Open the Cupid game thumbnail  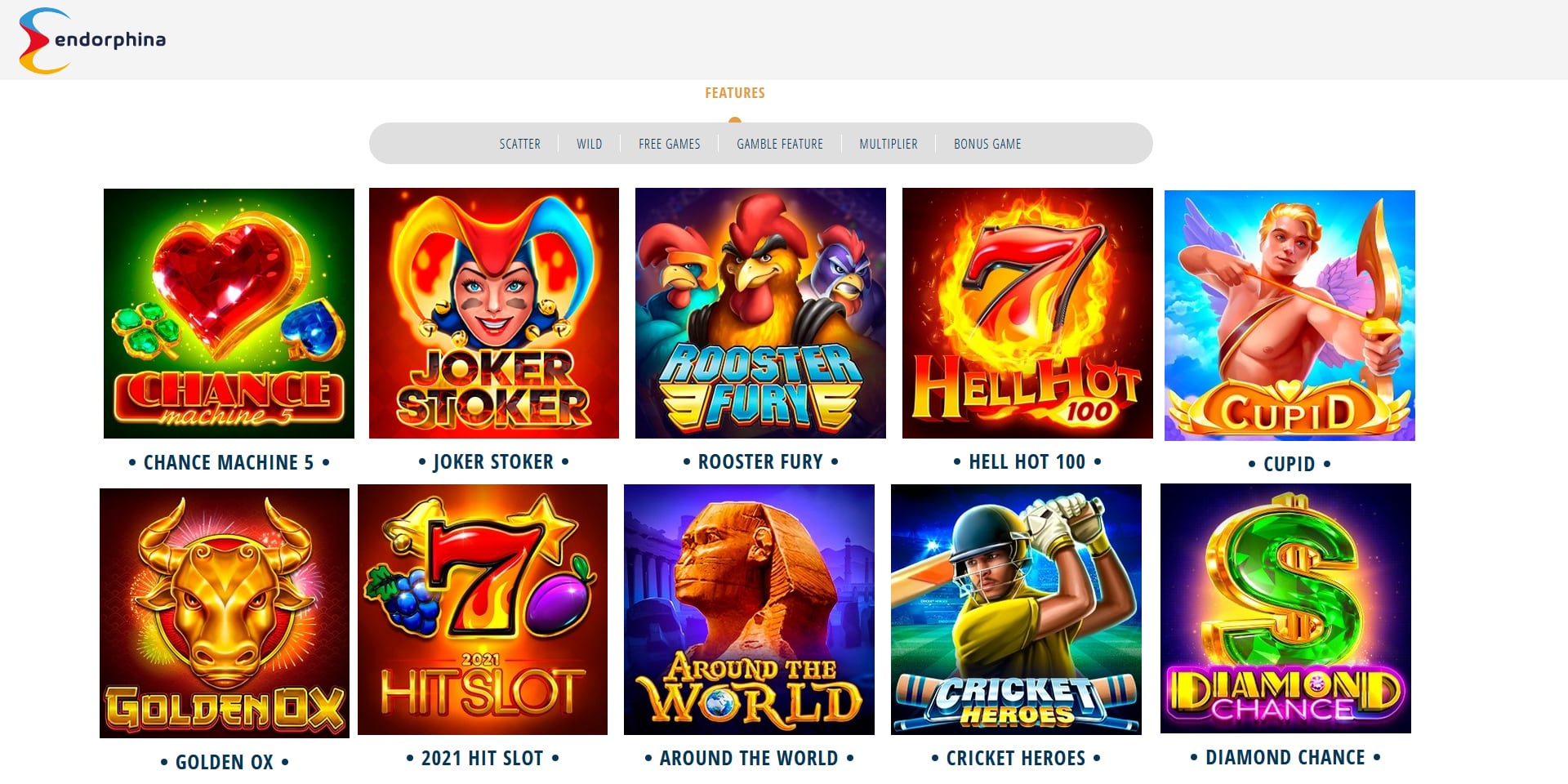click(x=1290, y=316)
